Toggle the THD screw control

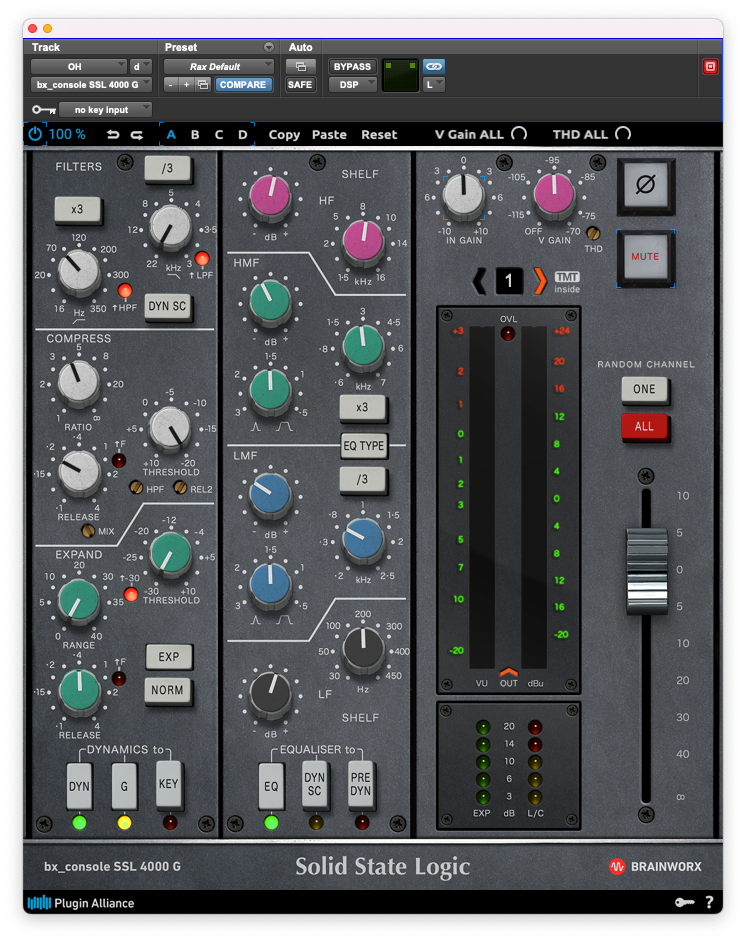tap(593, 233)
